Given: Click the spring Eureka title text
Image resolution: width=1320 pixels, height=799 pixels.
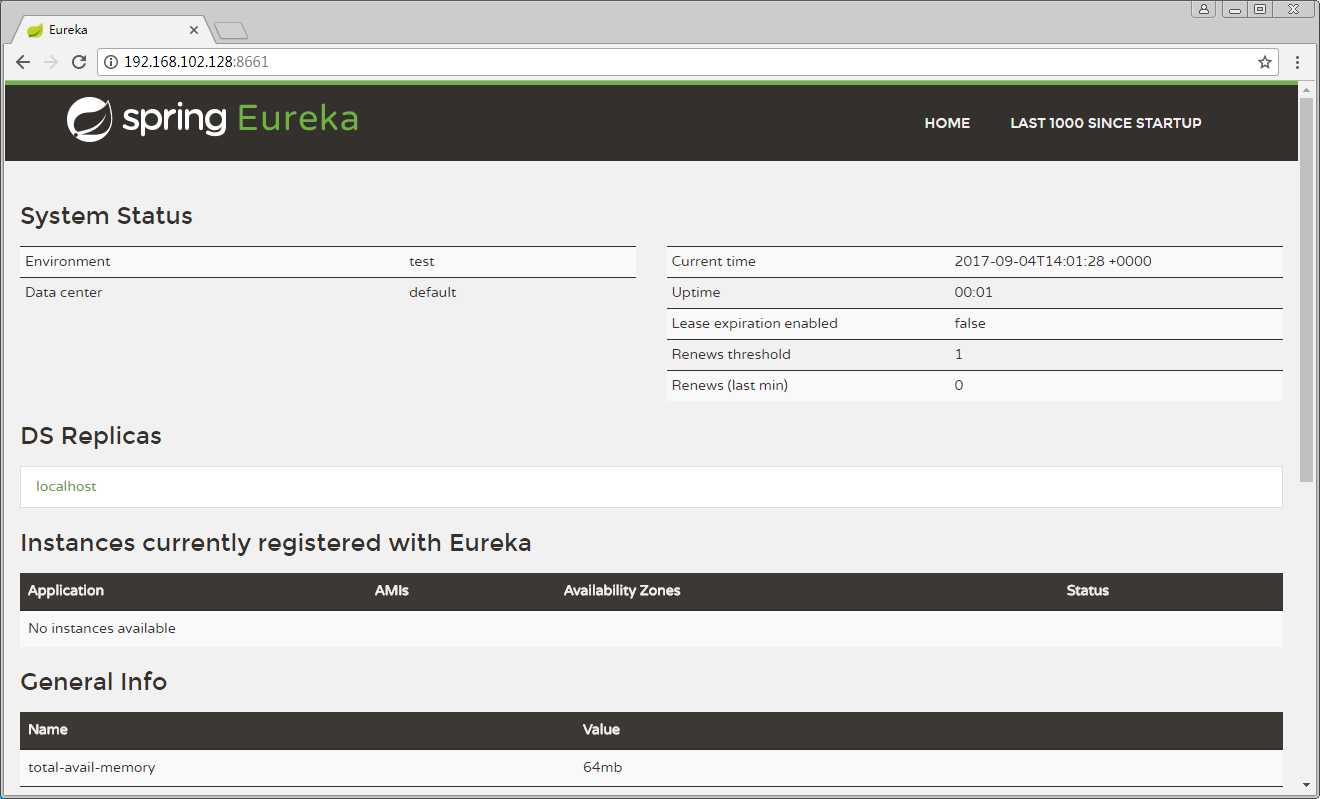Looking at the screenshot, I should point(240,119).
